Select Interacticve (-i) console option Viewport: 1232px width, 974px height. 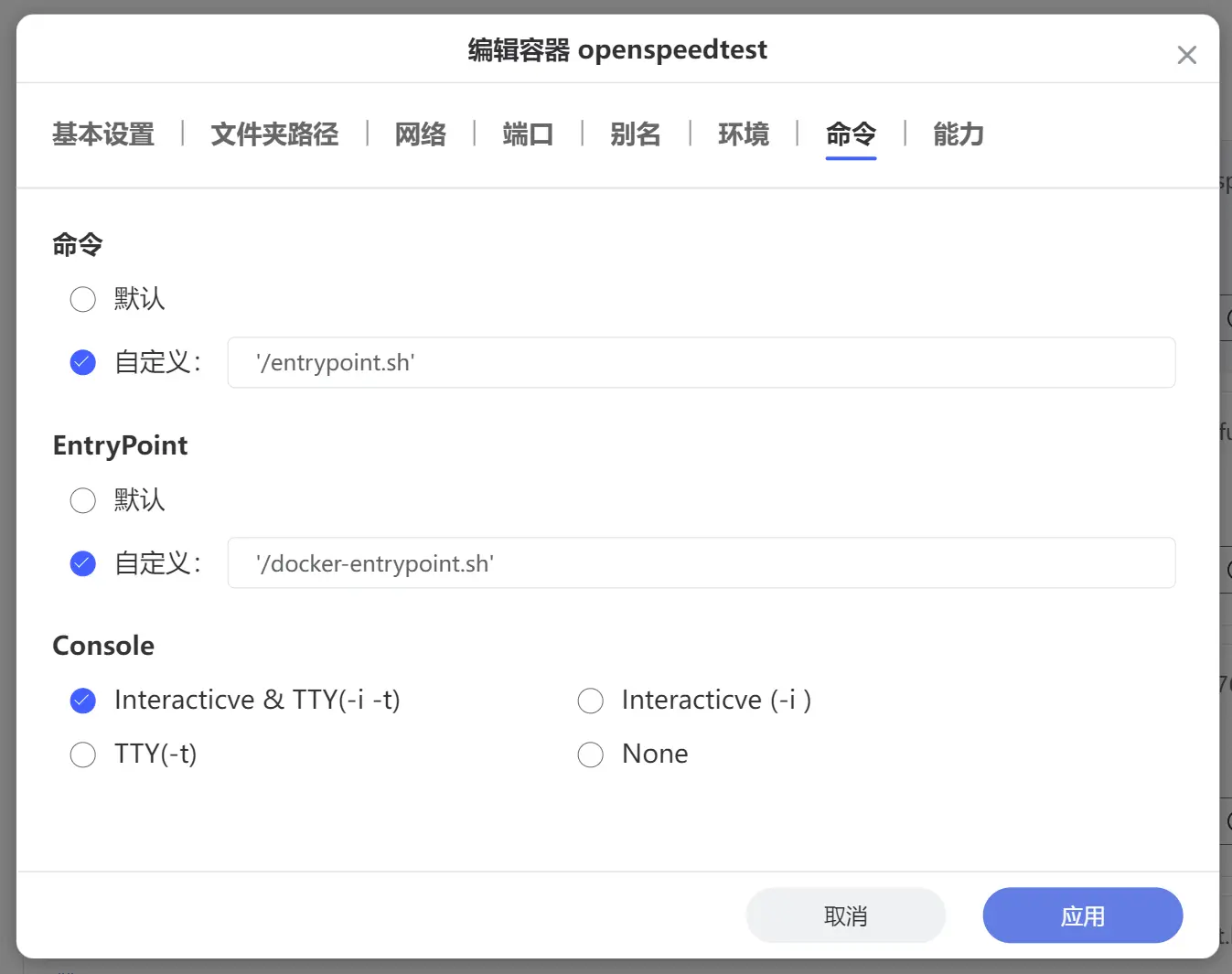(591, 701)
